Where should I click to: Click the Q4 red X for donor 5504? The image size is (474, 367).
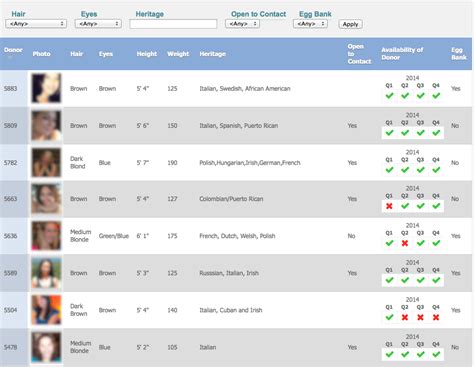coord(436,317)
